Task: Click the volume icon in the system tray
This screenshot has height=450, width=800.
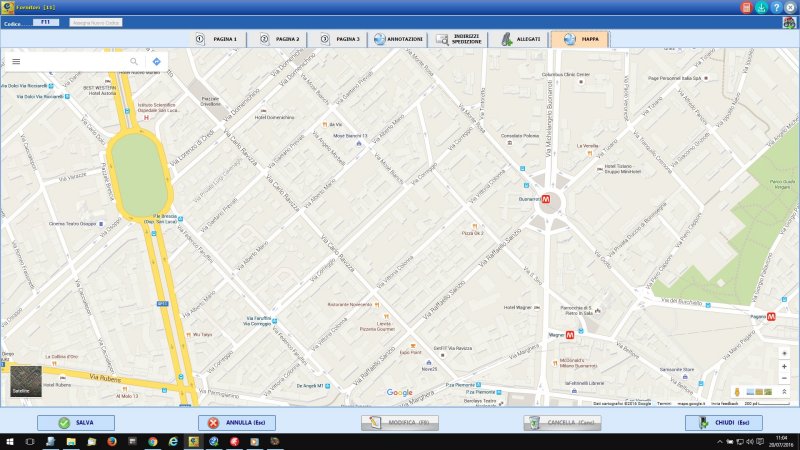Action: click(749, 442)
